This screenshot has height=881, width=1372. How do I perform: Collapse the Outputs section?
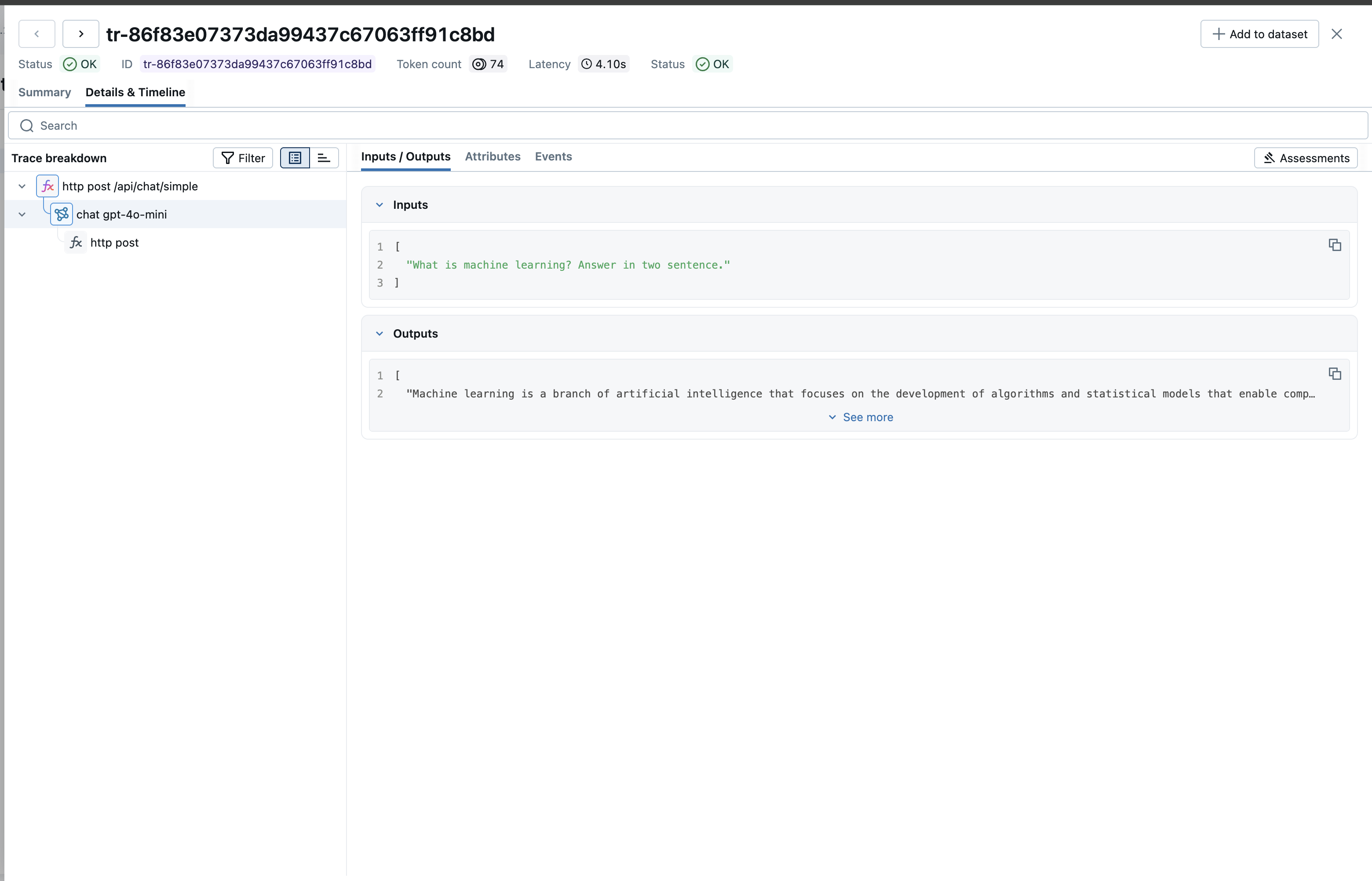pos(380,334)
